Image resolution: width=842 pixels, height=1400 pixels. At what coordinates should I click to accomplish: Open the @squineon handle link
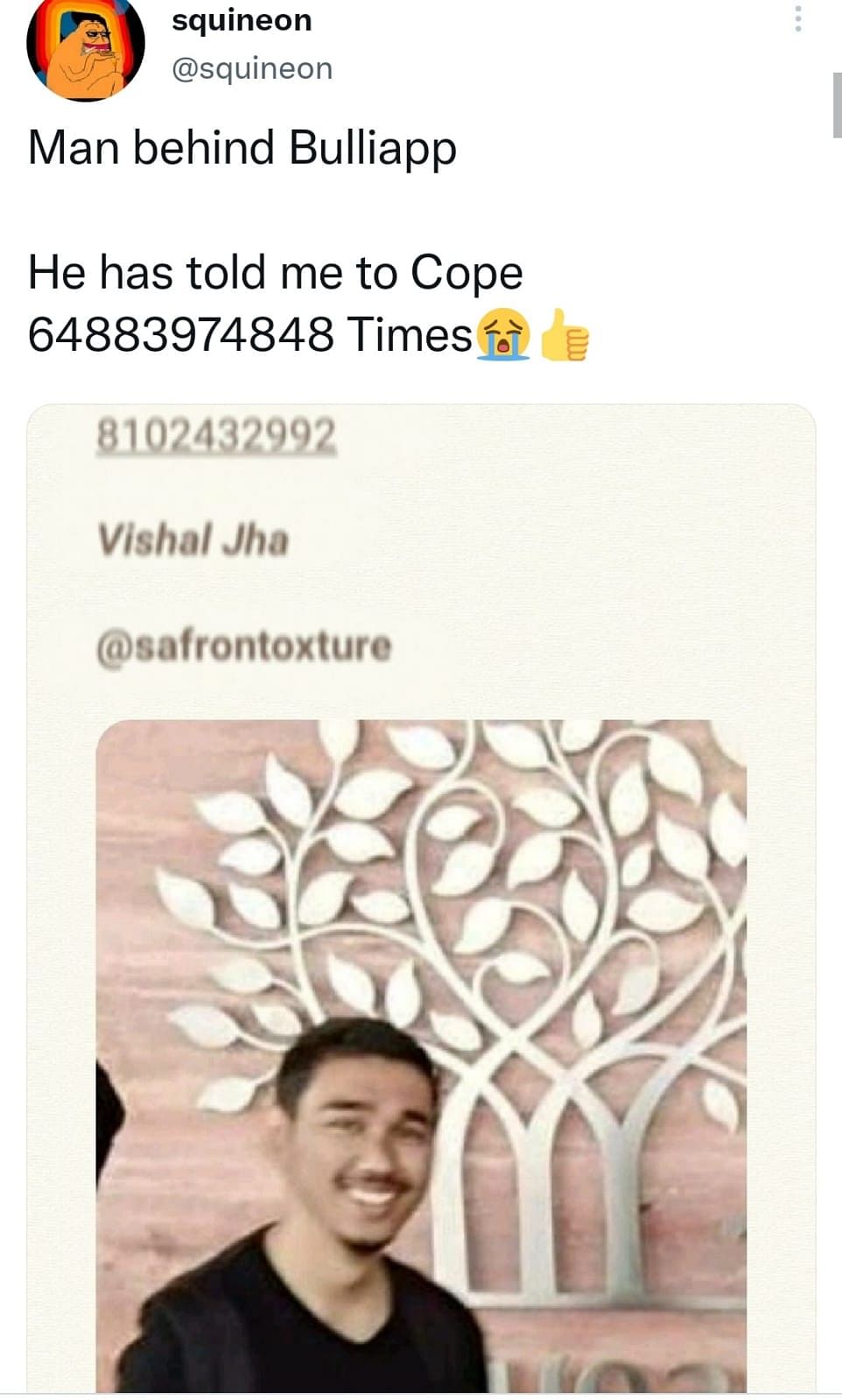(252, 68)
